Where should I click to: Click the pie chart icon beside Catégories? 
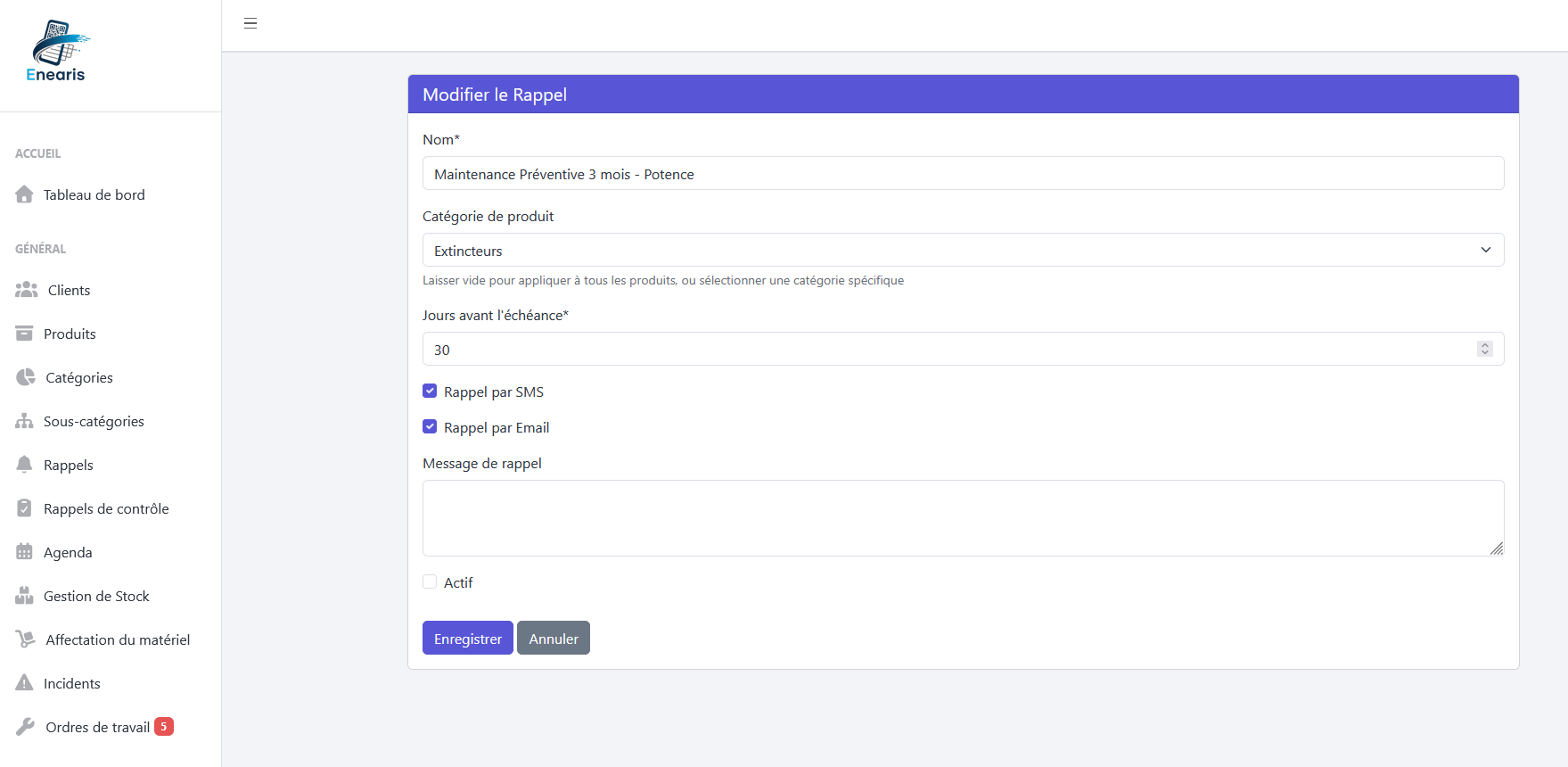coord(26,377)
